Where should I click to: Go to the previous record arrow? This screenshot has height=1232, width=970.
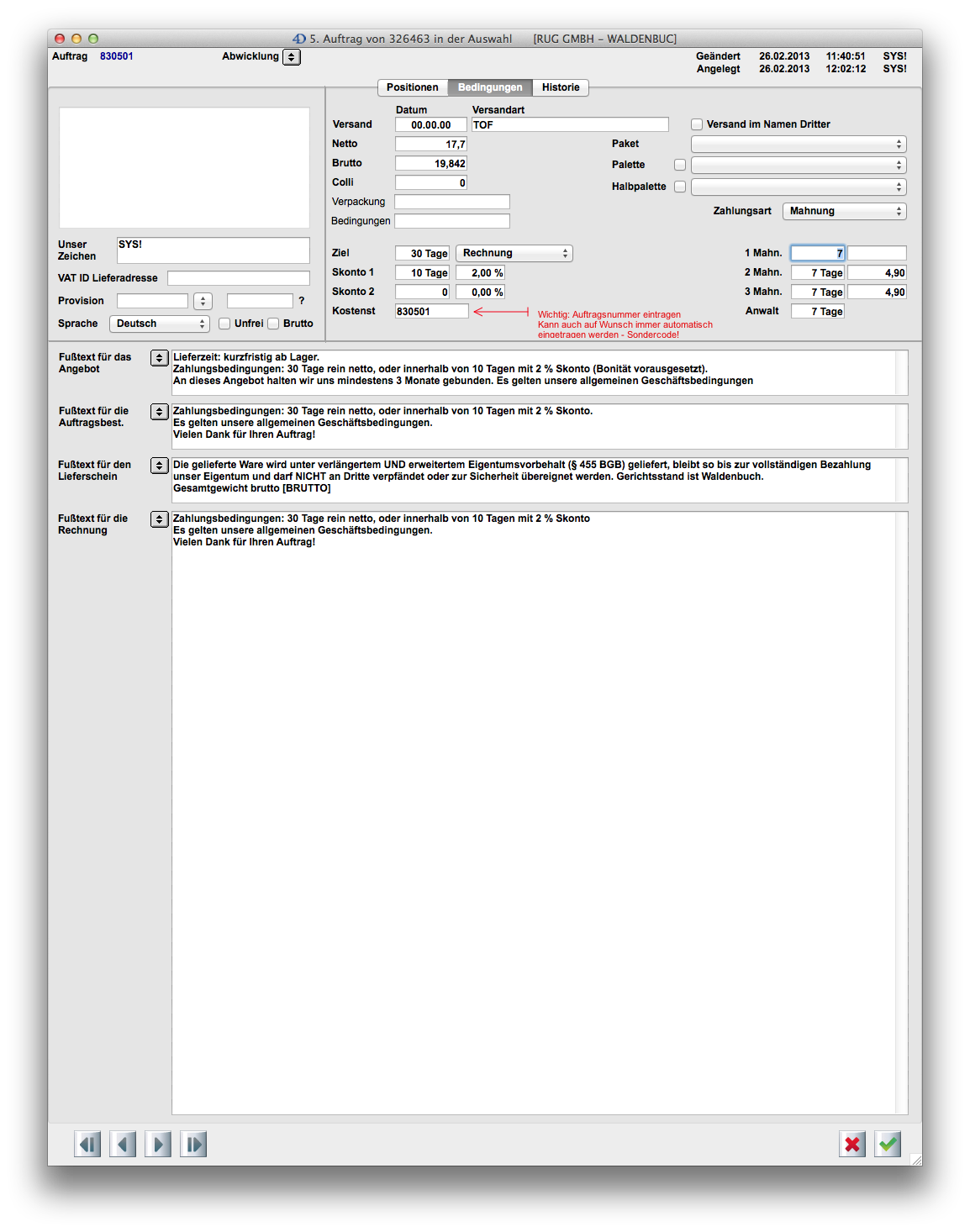[x=123, y=1144]
